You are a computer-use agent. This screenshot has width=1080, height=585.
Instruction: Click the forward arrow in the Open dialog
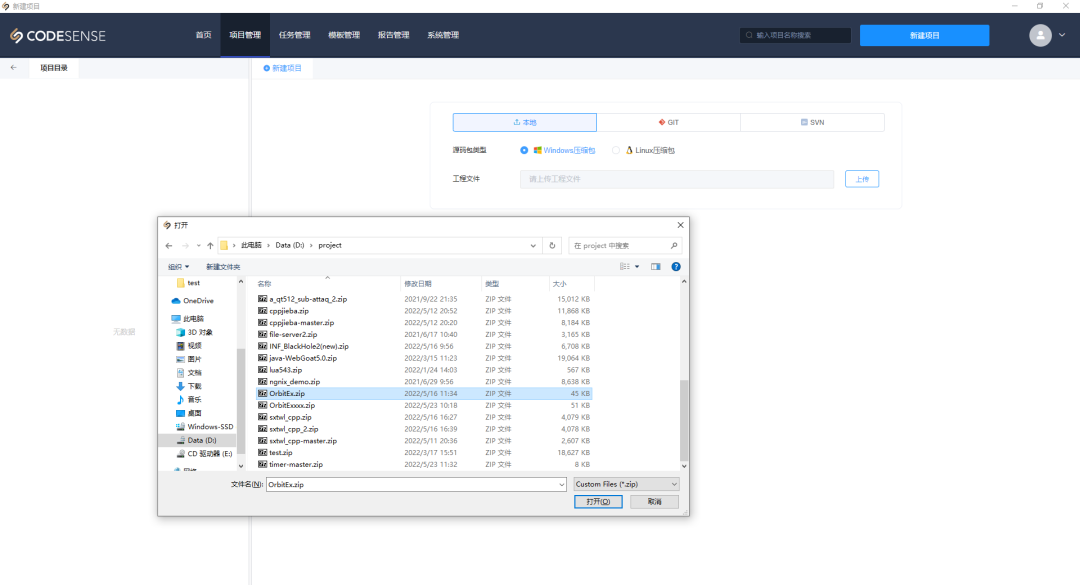[x=184, y=245]
